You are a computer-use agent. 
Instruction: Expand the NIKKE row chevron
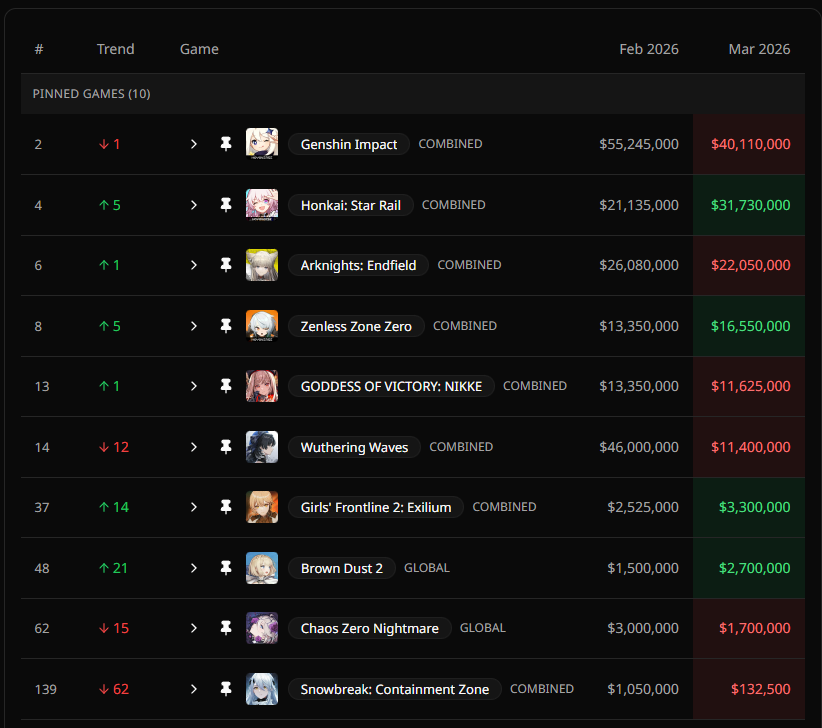coord(194,386)
